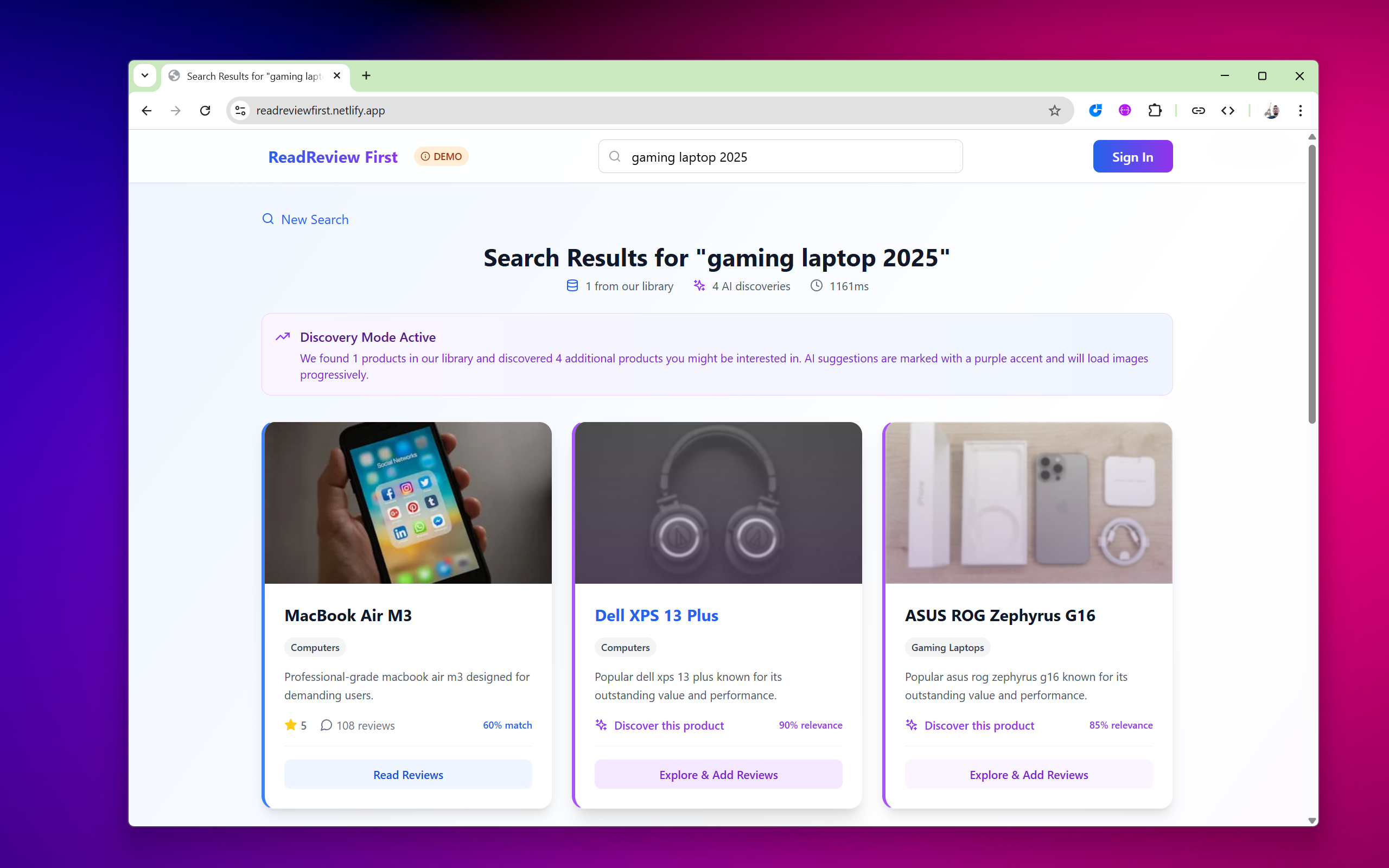Viewport: 1389px width, 868px height.
Task: Click the browser reload icon
Action: coord(205,110)
